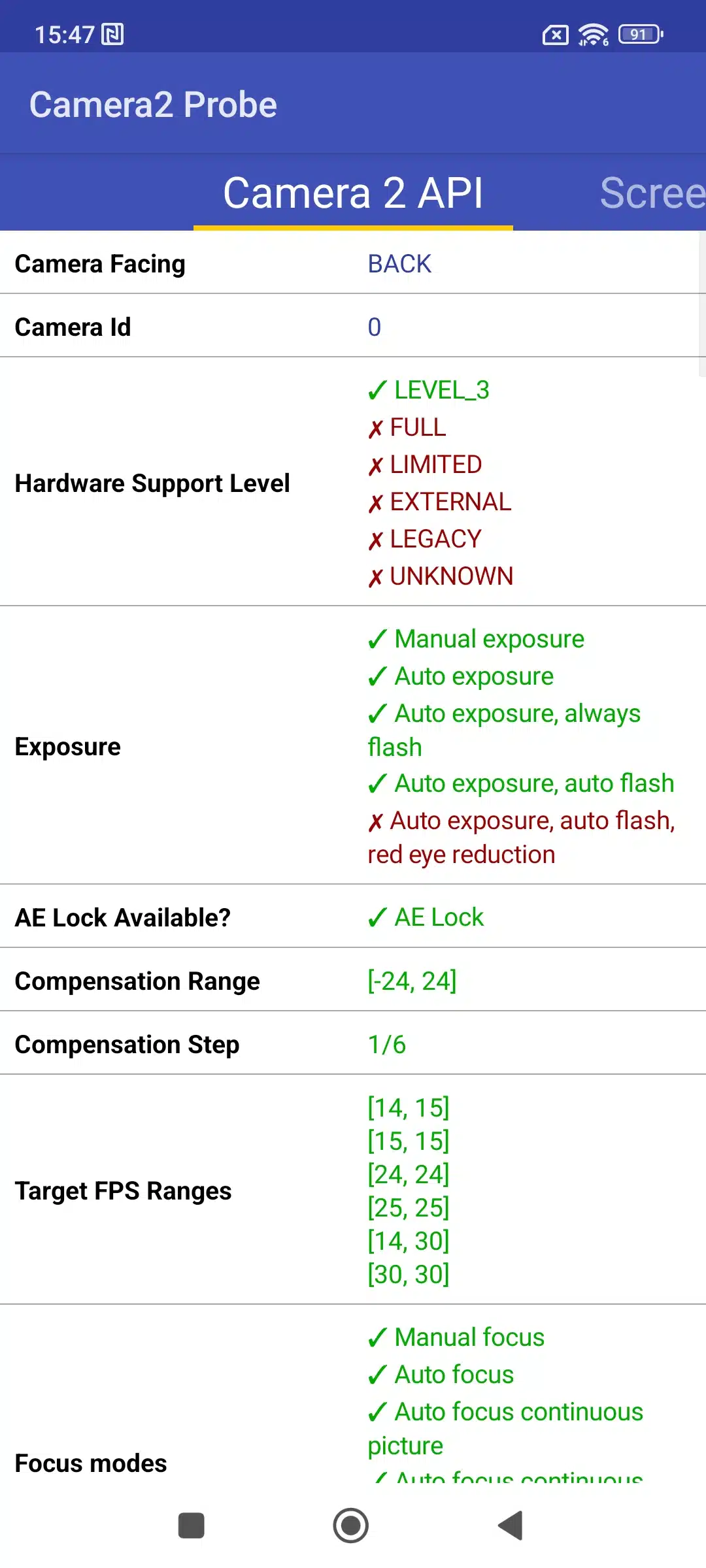Open Recent apps square icon
Screen dimensions: 706x1568
pos(192,1526)
